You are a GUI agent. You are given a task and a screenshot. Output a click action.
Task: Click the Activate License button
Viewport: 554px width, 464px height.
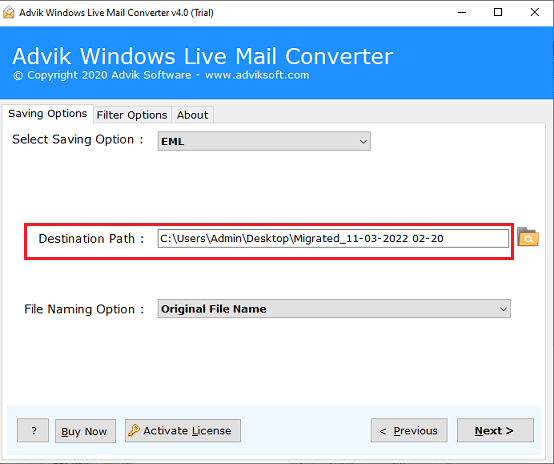183,431
